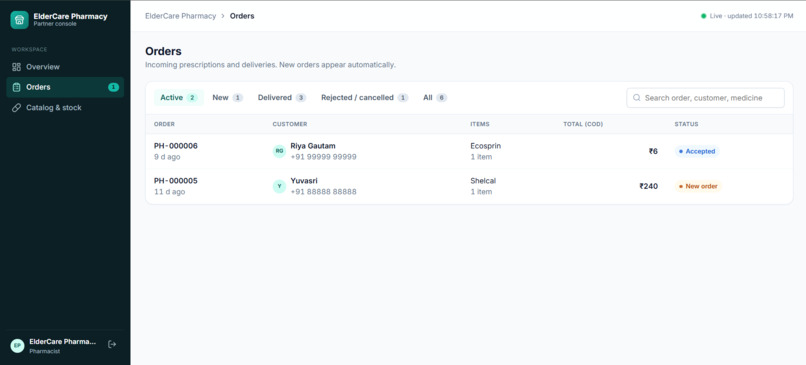
Task: Click the All tab count badge 6
Action: pyautogui.click(x=442, y=98)
